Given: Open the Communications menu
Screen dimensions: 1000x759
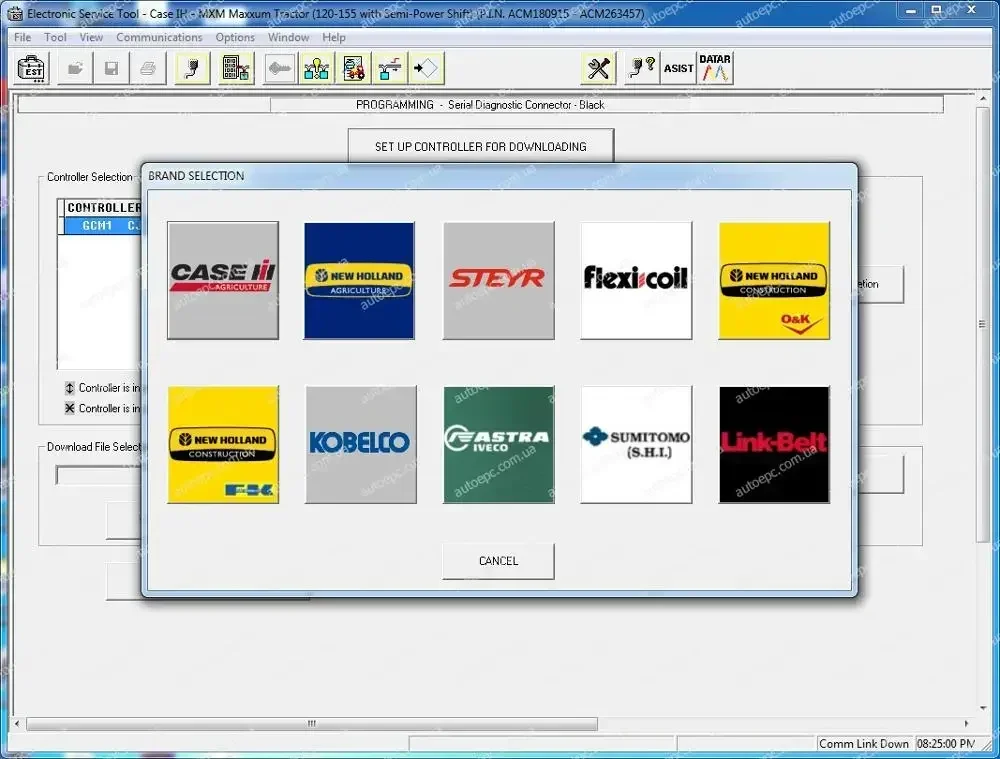Looking at the screenshot, I should point(159,37).
